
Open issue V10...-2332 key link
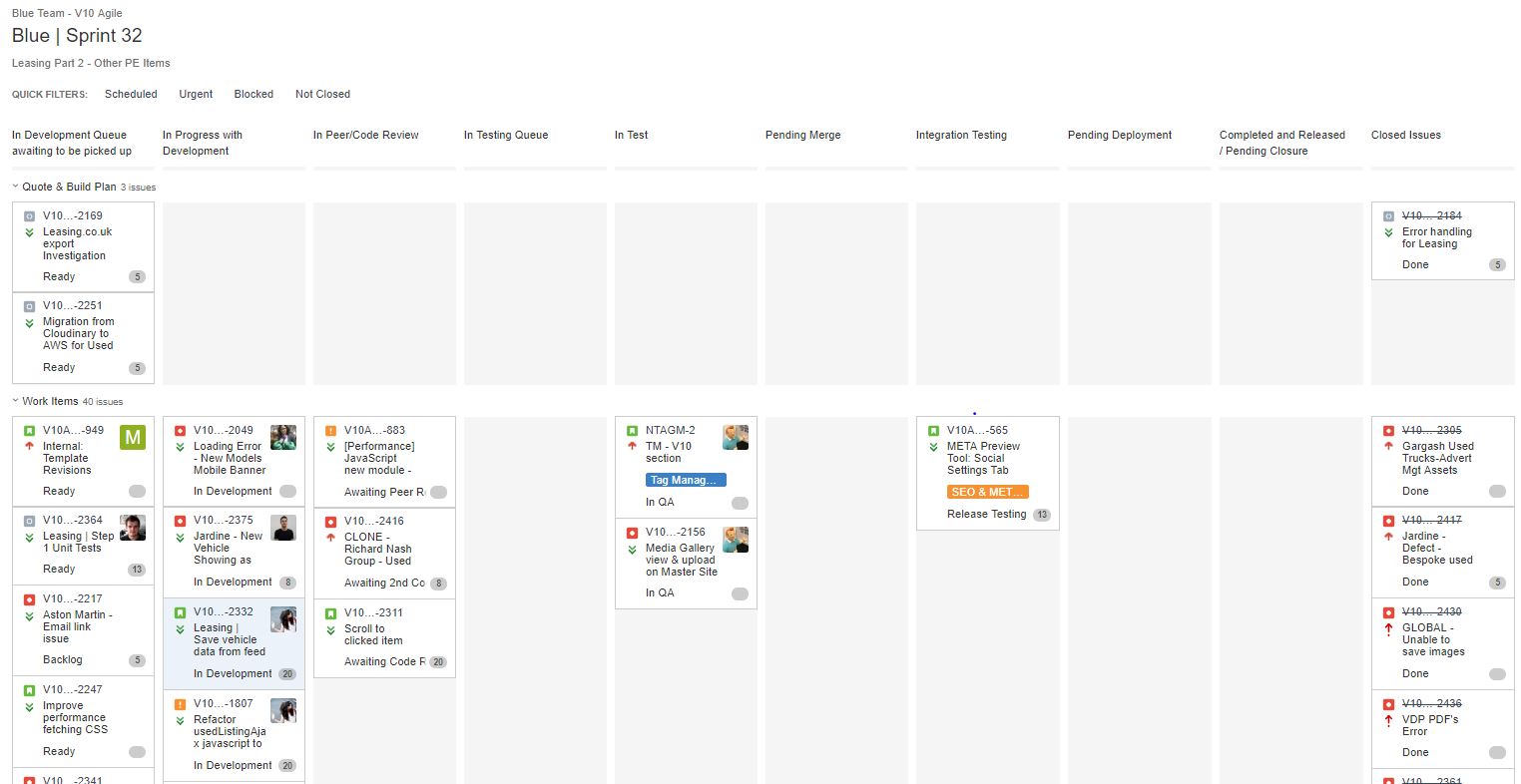(224, 611)
